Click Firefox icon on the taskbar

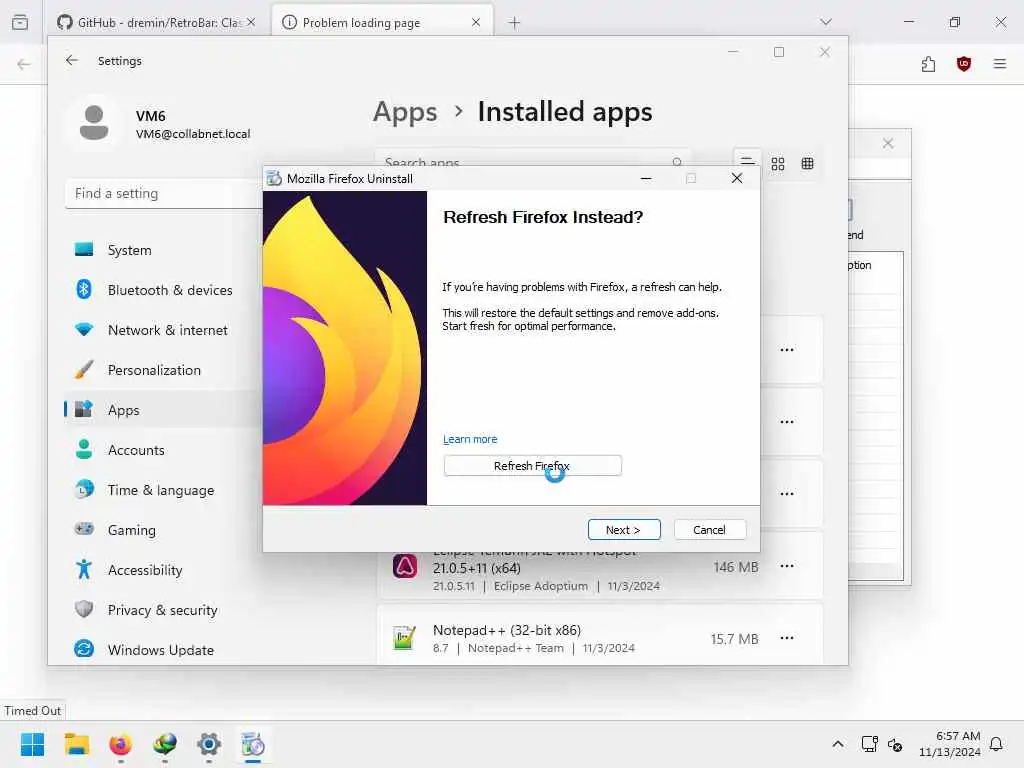(x=120, y=744)
